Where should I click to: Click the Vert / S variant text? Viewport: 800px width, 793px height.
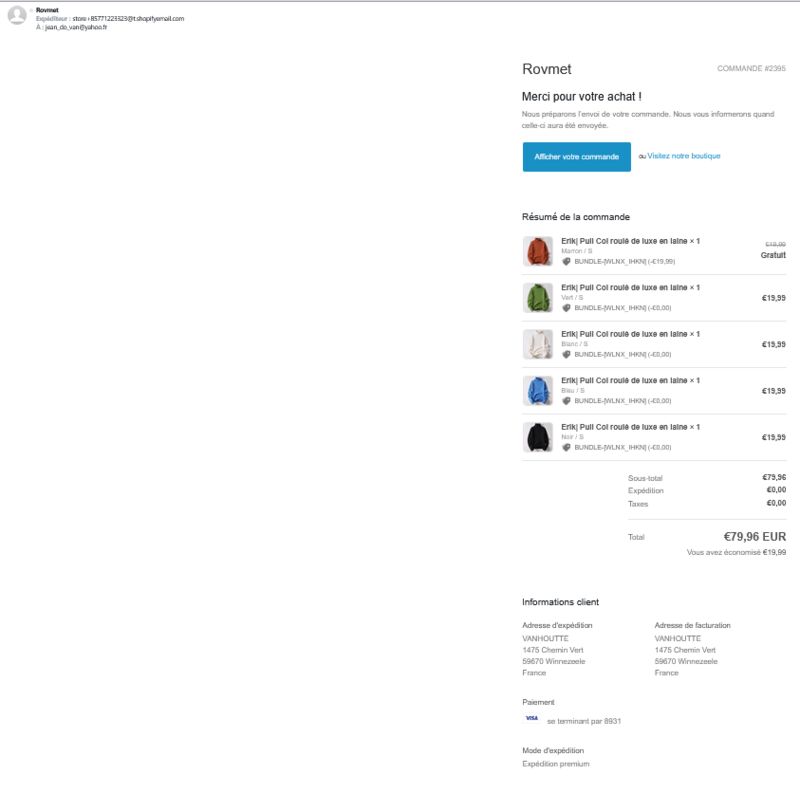pyautogui.click(x=572, y=298)
